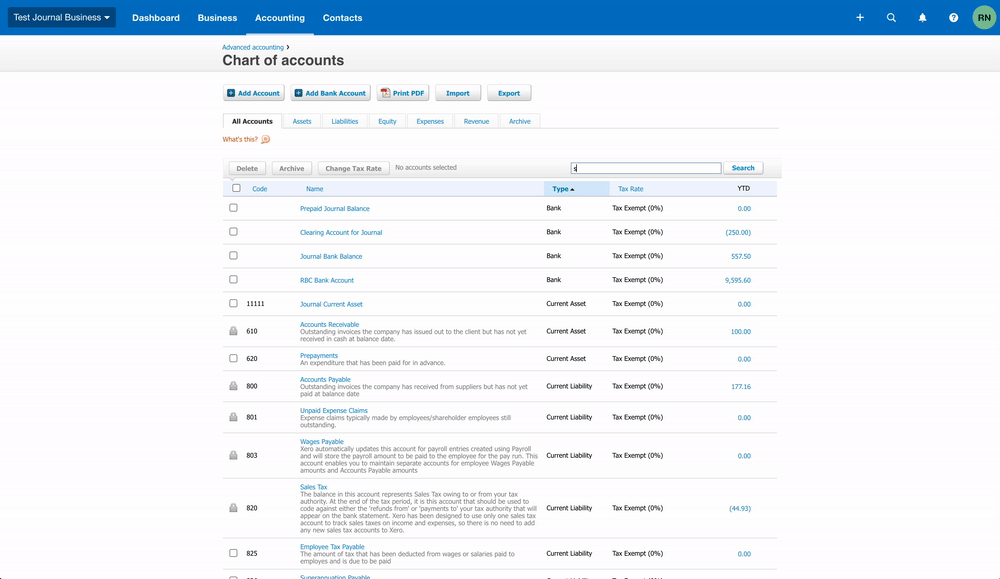This screenshot has height=579, width=1000.
Task: Click the lock icon beside Accounts Receivable
Action: 233,330
